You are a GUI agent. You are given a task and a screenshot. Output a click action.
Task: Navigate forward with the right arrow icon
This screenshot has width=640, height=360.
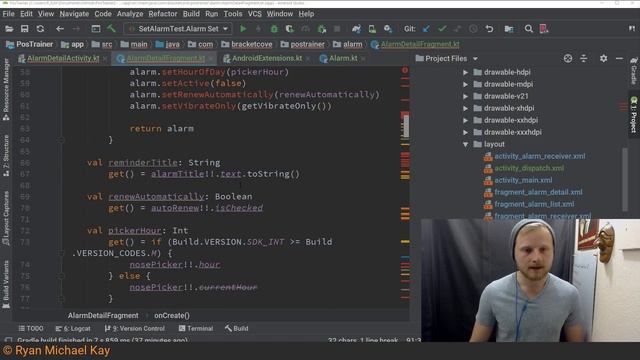click(76, 29)
